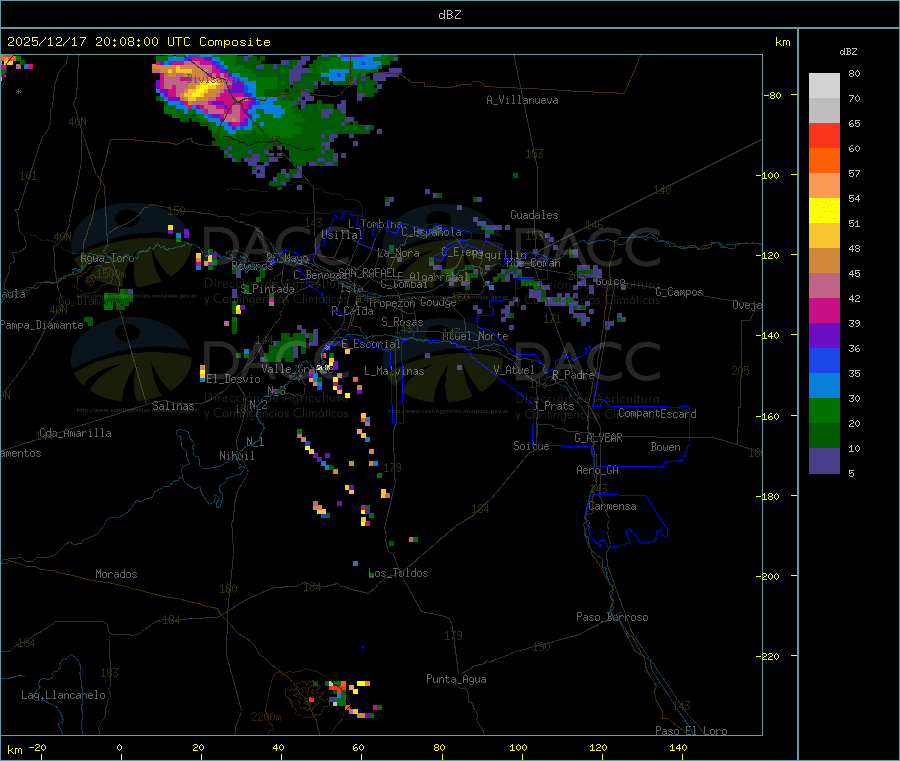900x761 pixels.
Task: Click the Pampa_Diamante label
Action: coord(42,325)
